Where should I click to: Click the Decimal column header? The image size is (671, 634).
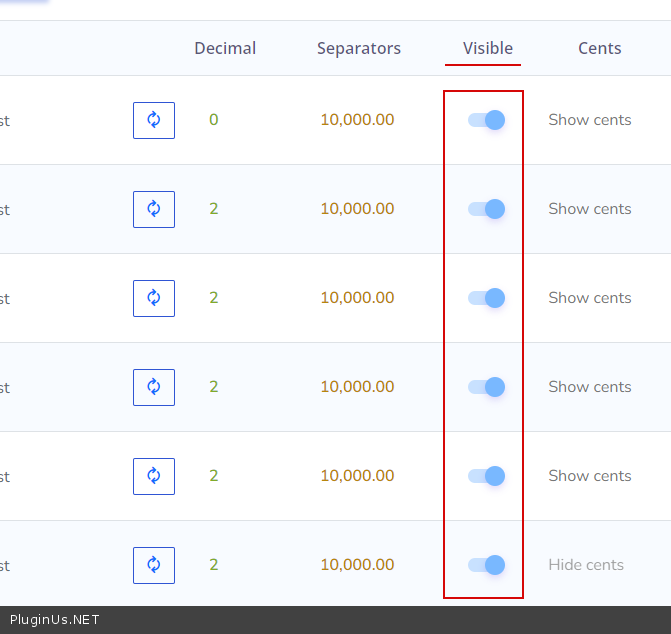click(225, 48)
